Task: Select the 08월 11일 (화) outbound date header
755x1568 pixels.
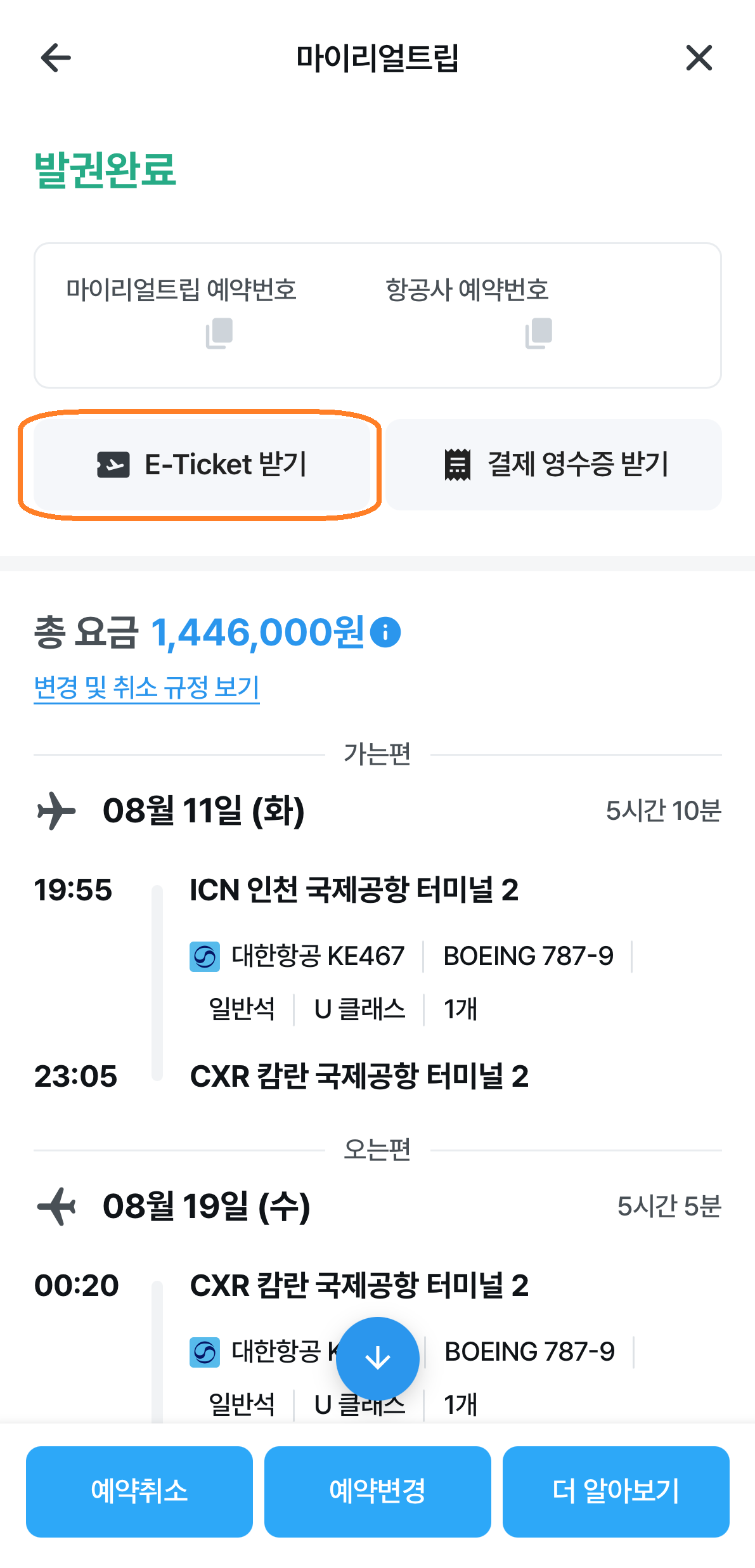Action: 203,810
